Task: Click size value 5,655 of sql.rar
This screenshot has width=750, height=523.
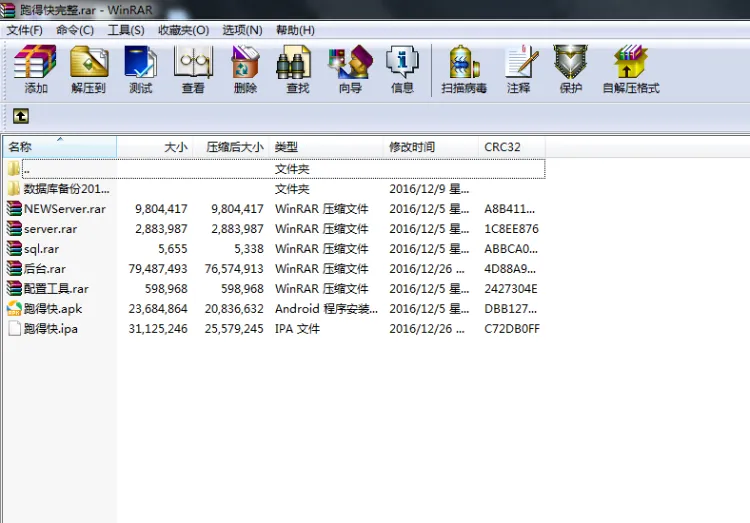Action: 173,249
